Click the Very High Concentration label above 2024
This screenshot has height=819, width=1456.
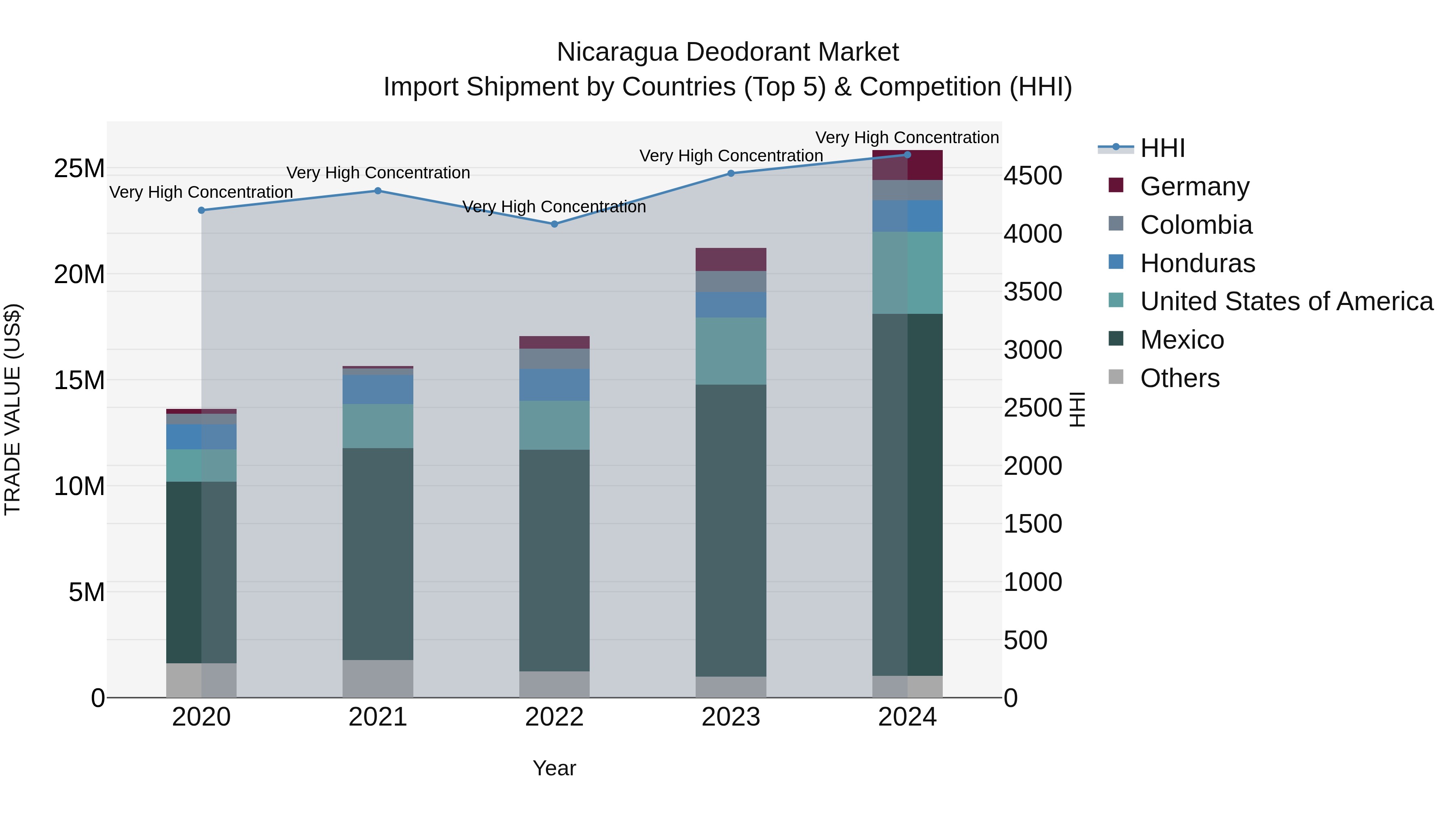point(907,138)
